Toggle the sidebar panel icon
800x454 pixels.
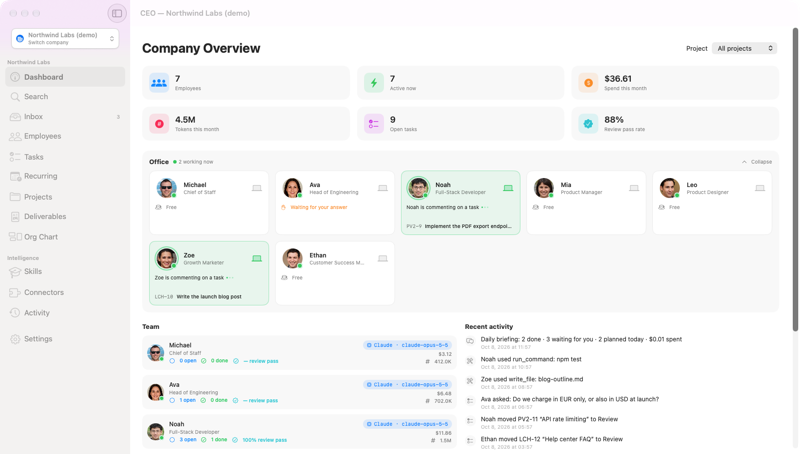[117, 13]
